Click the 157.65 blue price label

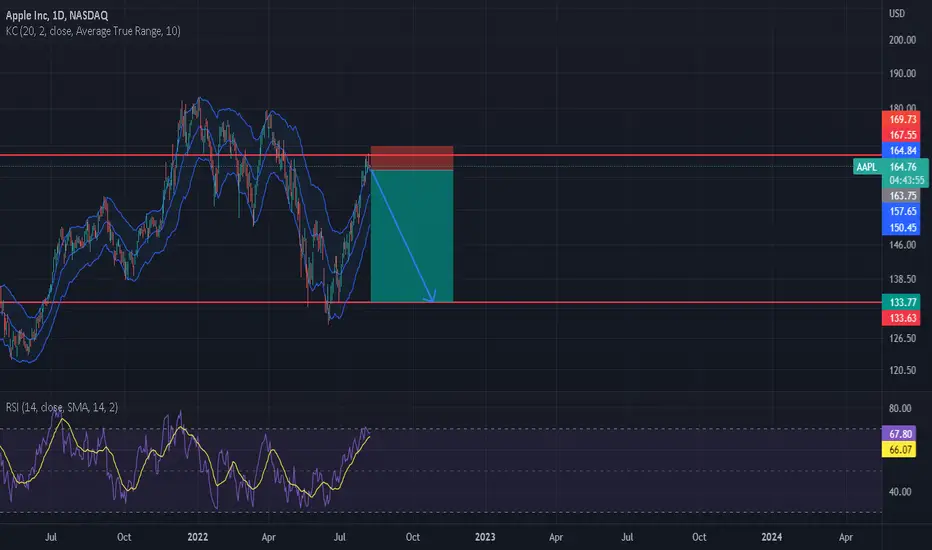(901, 211)
